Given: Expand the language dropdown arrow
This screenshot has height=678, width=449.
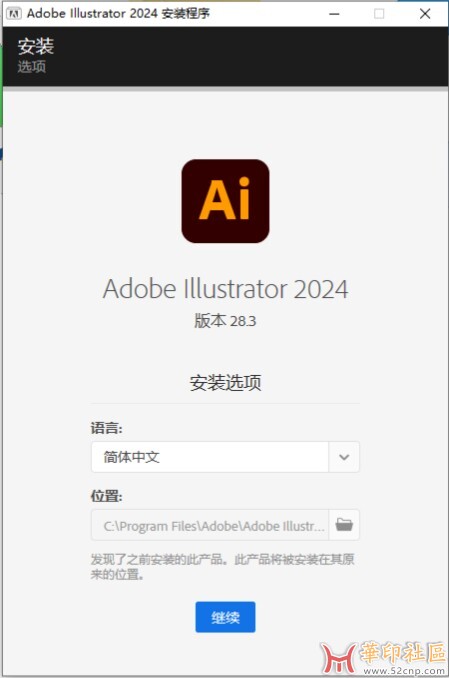Looking at the screenshot, I should pyautogui.click(x=344, y=457).
